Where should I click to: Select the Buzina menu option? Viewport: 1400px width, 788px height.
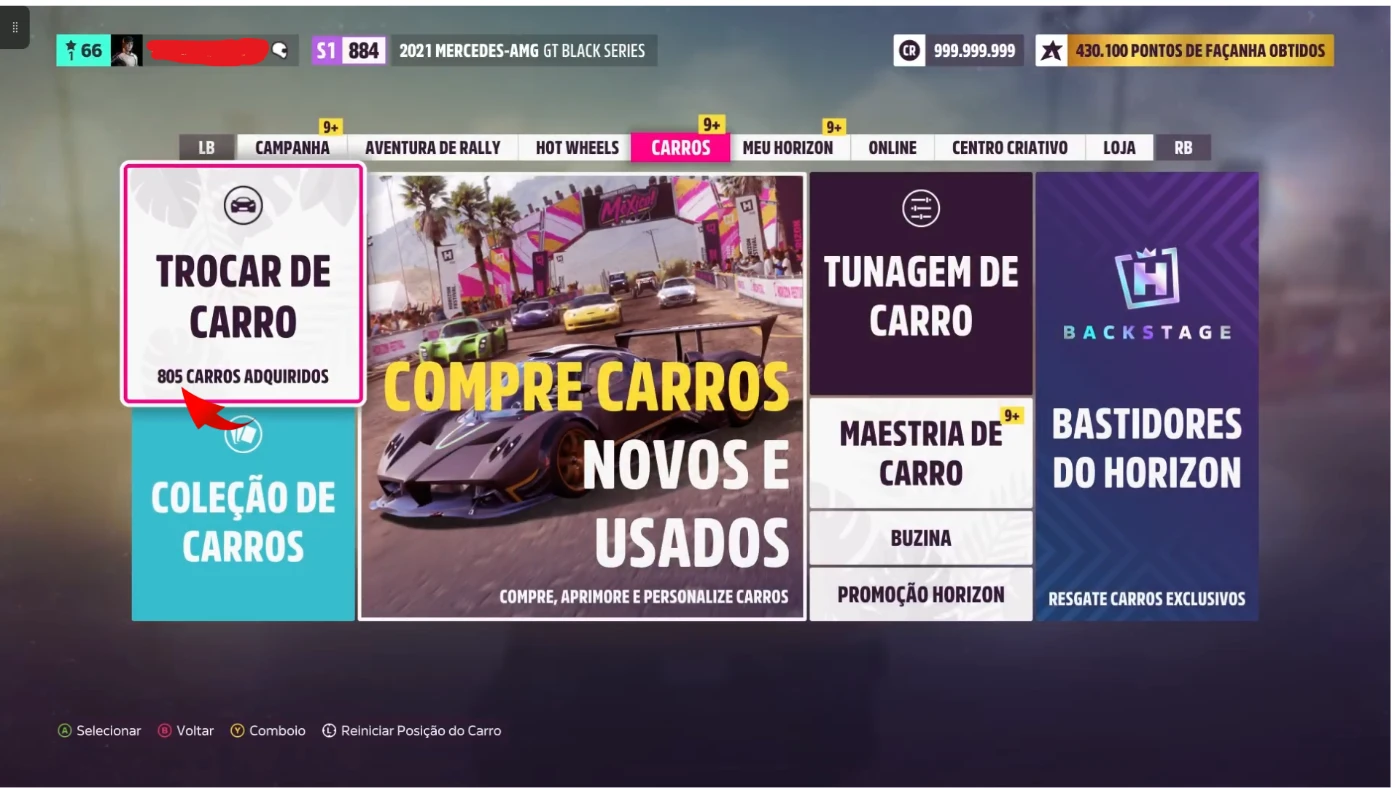(x=920, y=538)
